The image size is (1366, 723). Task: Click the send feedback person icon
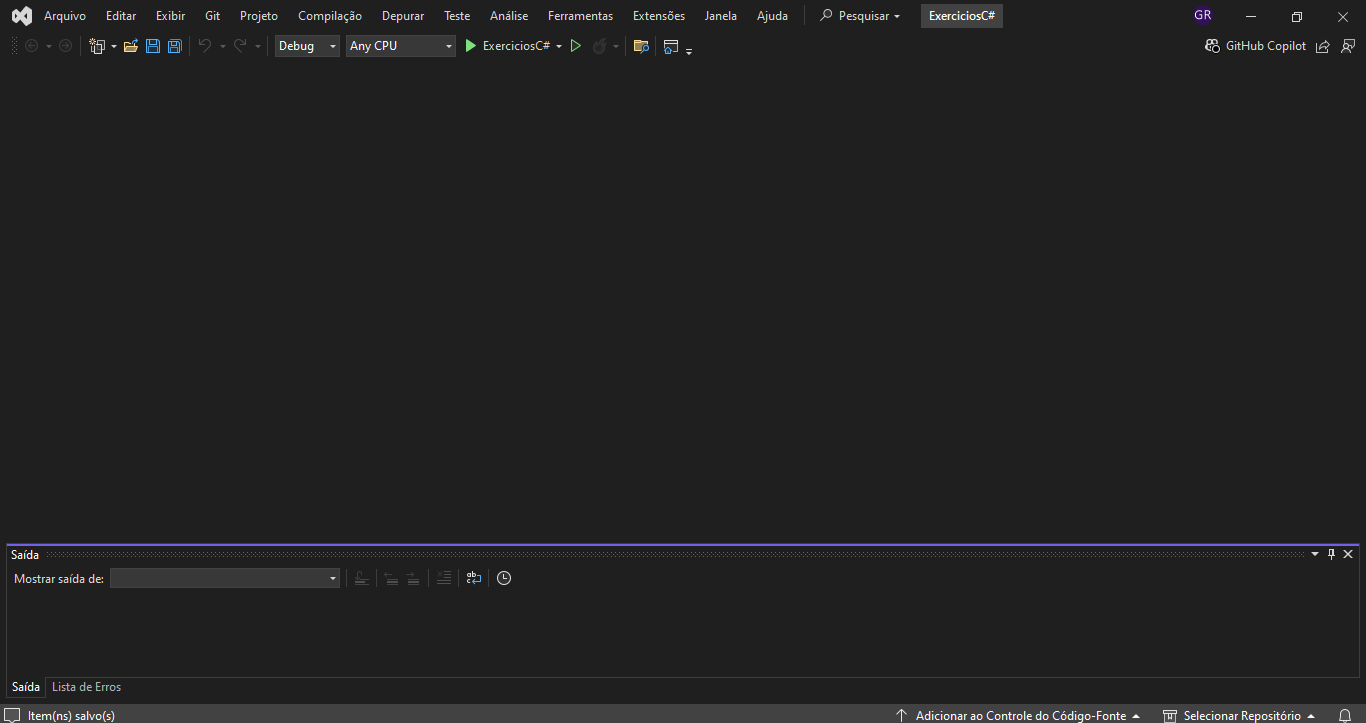click(x=1348, y=46)
